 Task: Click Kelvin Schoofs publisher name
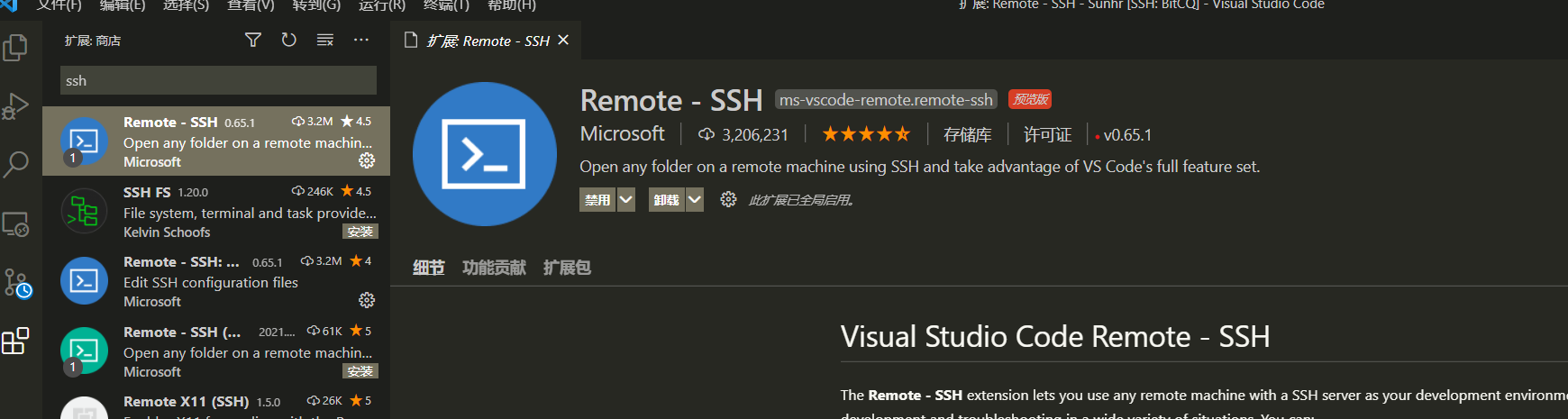click(x=167, y=232)
